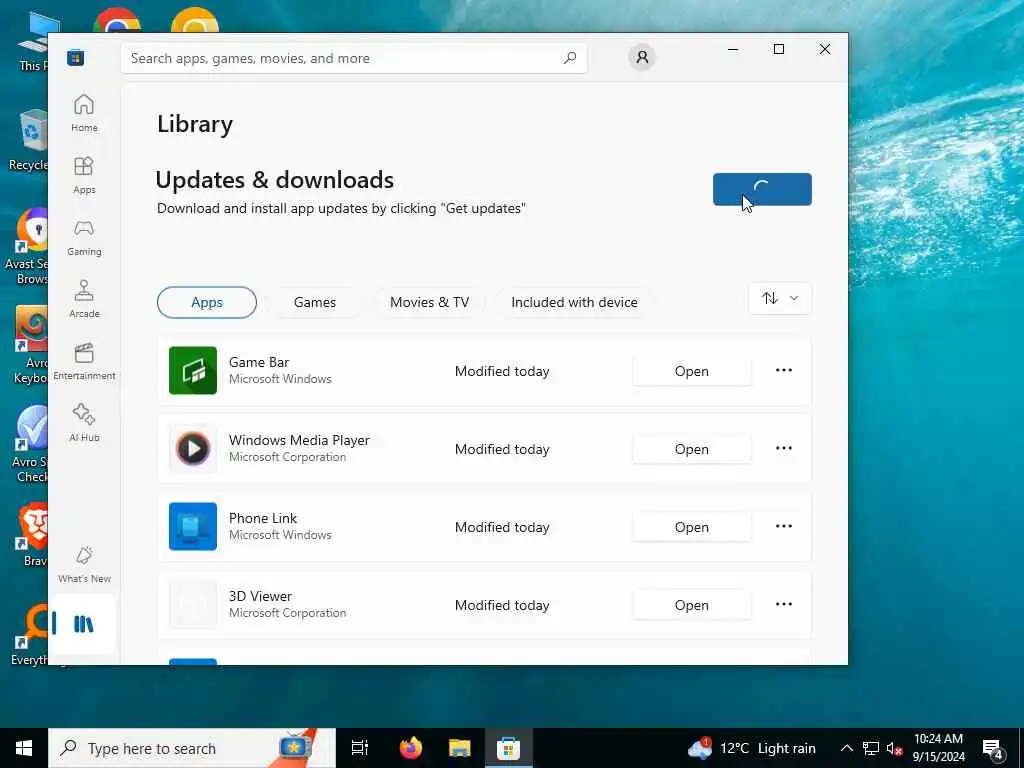Open more options for Windows Media Player
The width and height of the screenshot is (1024, 768).
(x=784, y=449)
